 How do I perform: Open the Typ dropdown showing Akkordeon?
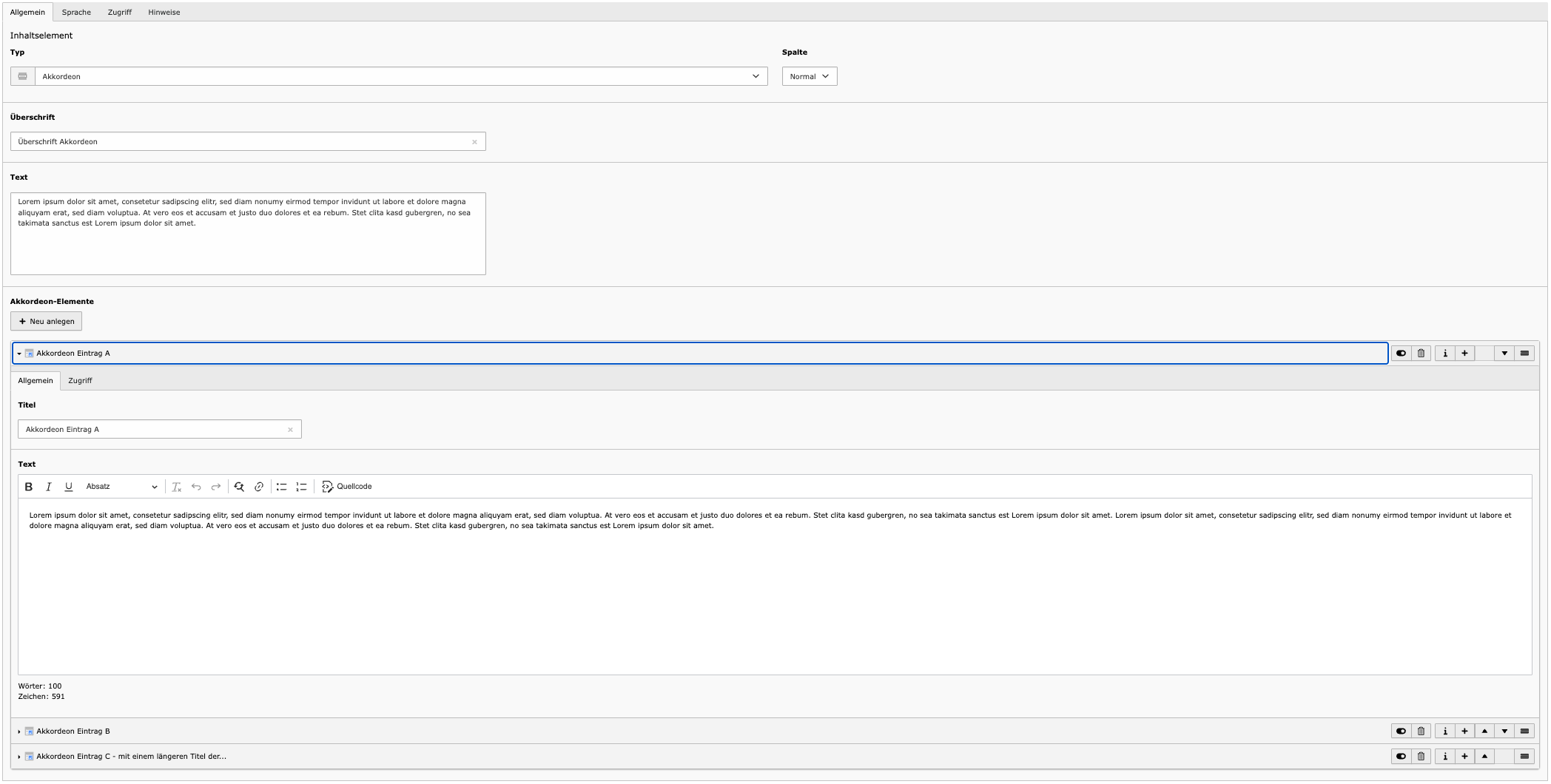click(400, 76)
